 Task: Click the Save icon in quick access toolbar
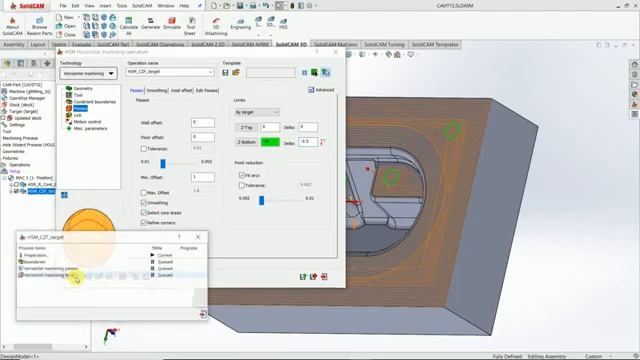240,6
